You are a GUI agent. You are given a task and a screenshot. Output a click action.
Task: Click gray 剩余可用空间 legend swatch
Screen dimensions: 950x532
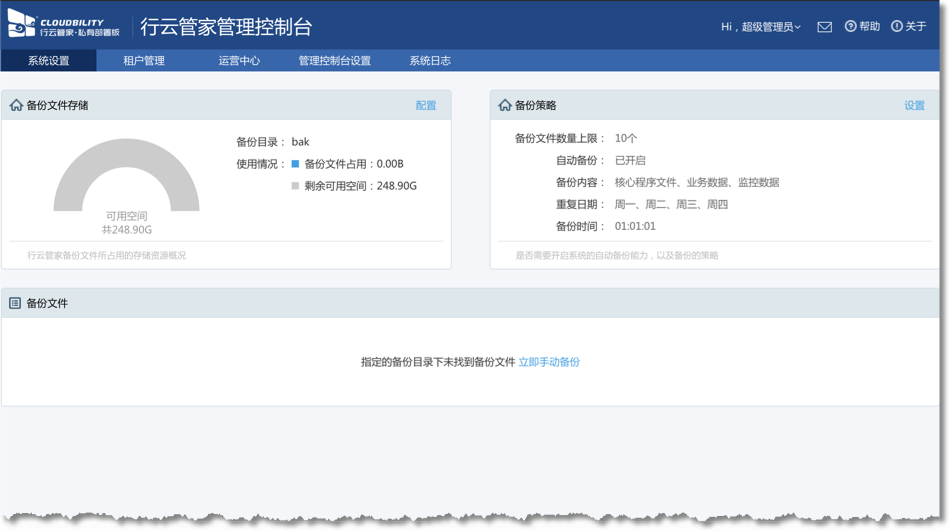click(295, 186)
